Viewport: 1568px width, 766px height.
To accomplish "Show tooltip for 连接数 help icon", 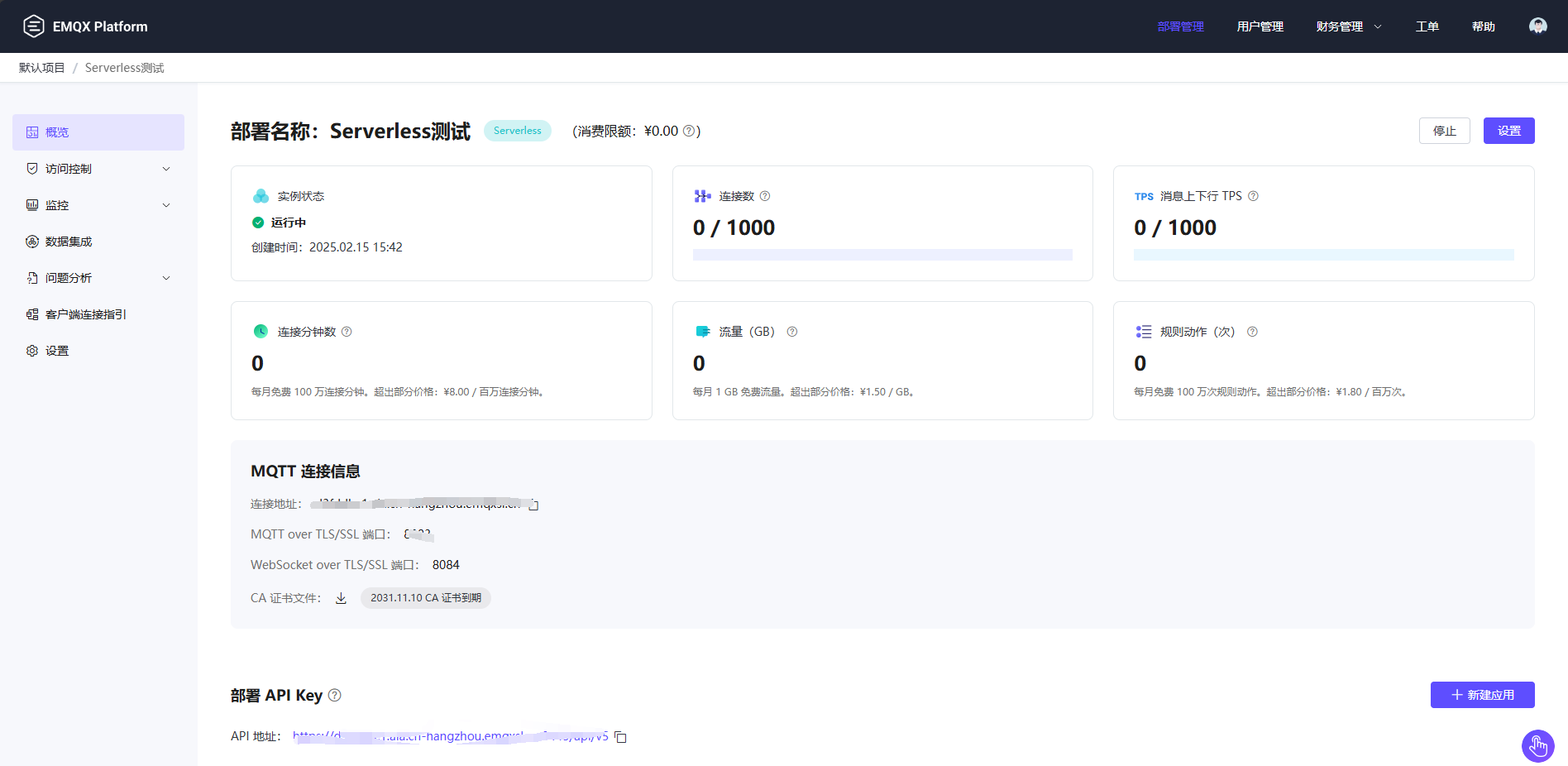I will point(765,196).
